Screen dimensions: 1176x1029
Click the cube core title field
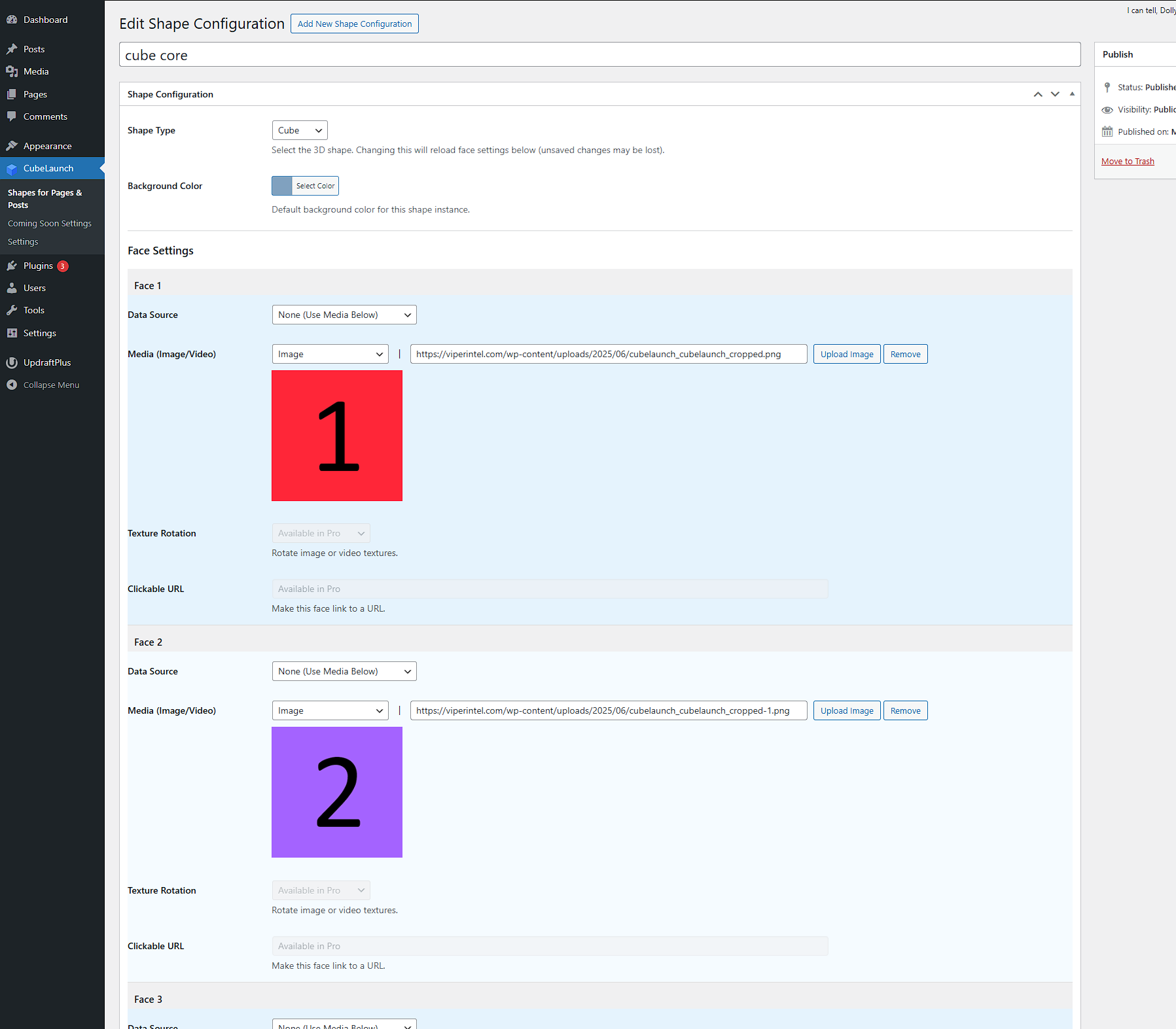pos(599,55)
